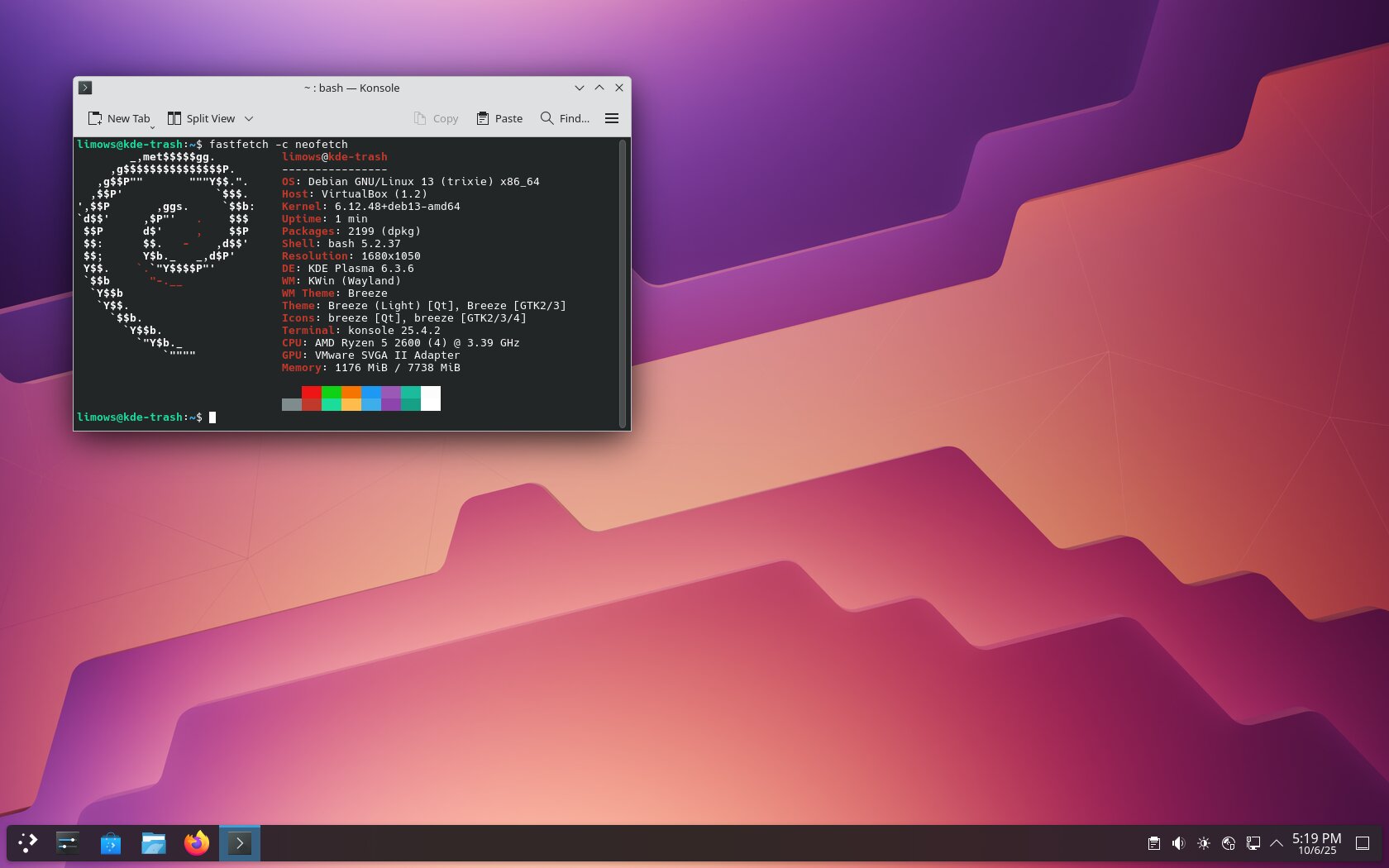Viewport: 1389px width, 868px height.
Task: Launch System Settings from the taskbar
Action: [x=68, y=843]
